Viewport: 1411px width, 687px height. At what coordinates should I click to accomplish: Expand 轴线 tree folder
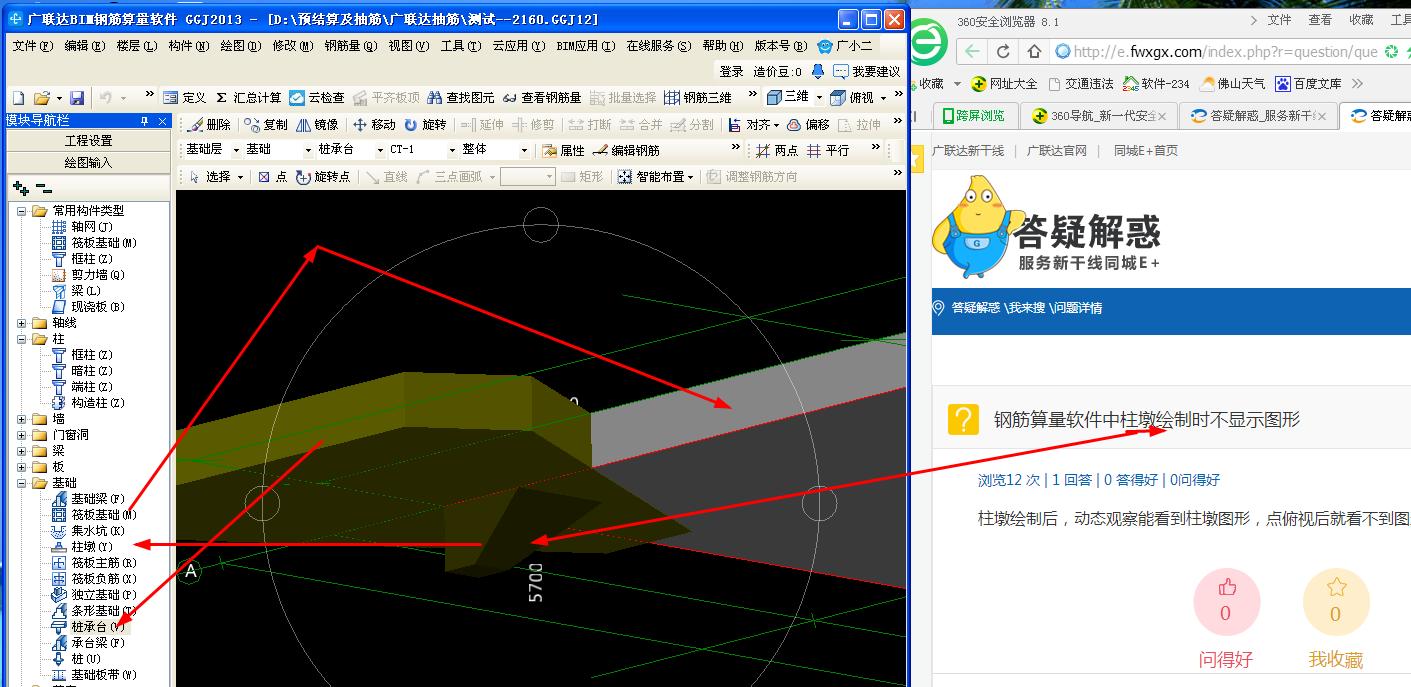click(x=22, y=323)
